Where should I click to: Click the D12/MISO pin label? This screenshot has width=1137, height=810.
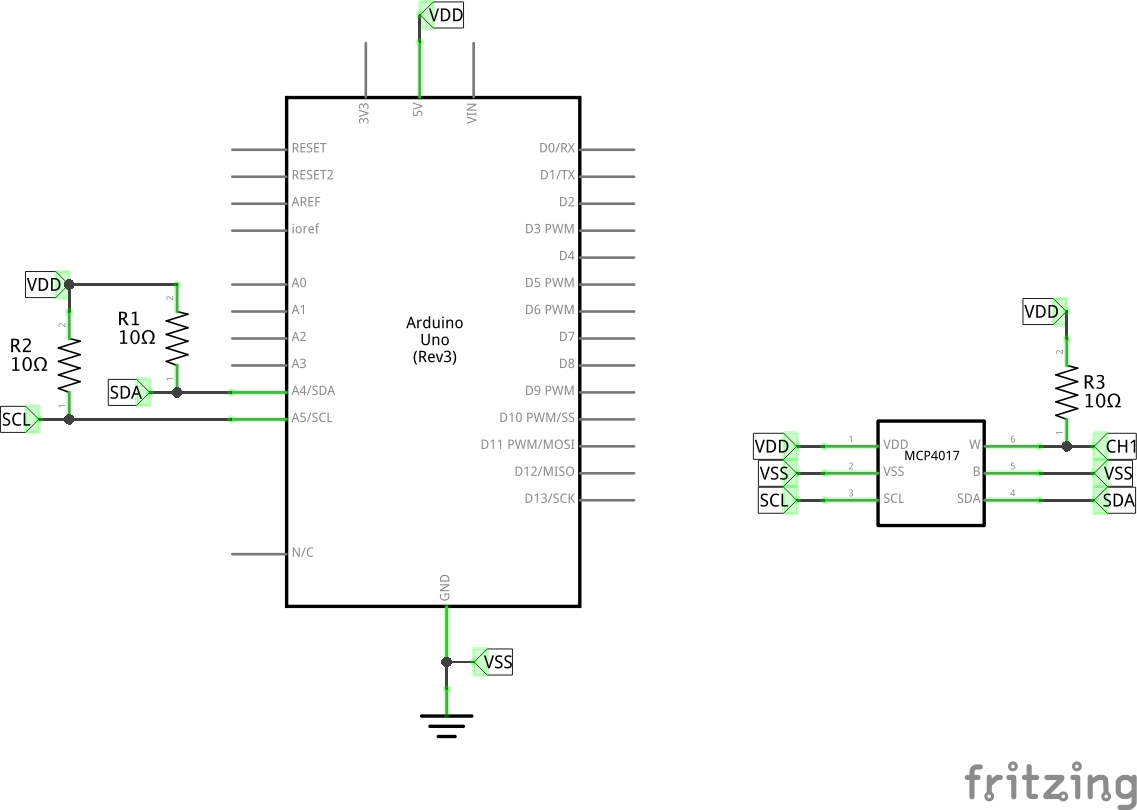coord(545,472)
